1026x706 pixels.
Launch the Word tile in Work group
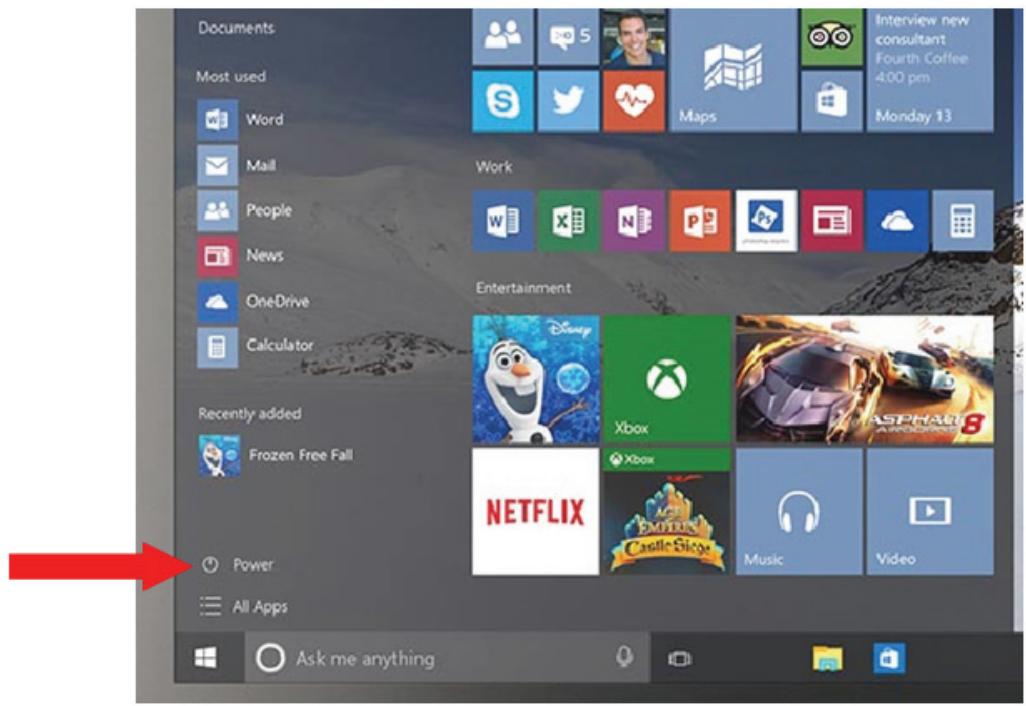[x=503, y=221]
